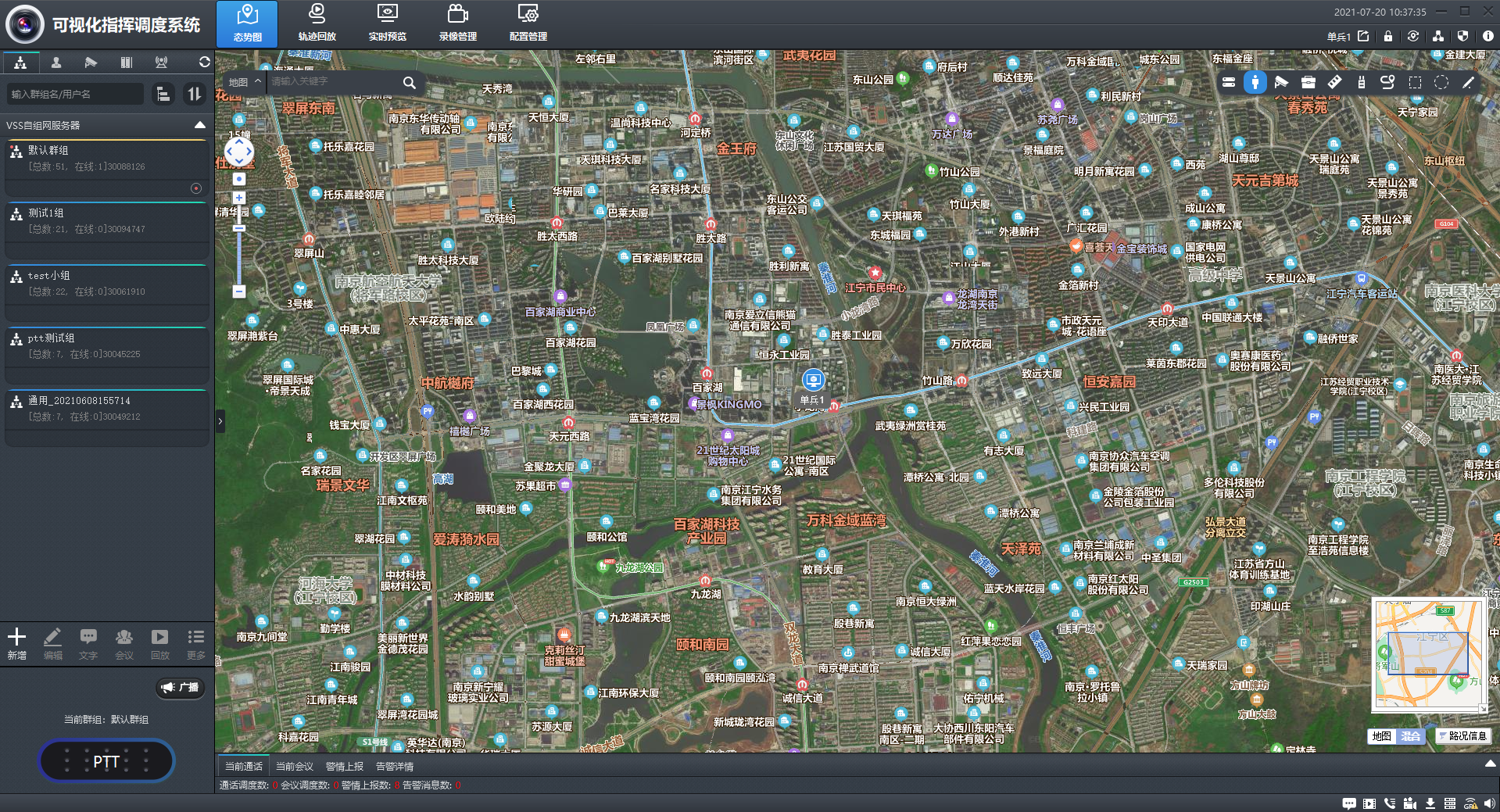This screenshot has width=1500, height=812.
Task: Click the camera layer icon in map toolbar
Action: 1281,82
